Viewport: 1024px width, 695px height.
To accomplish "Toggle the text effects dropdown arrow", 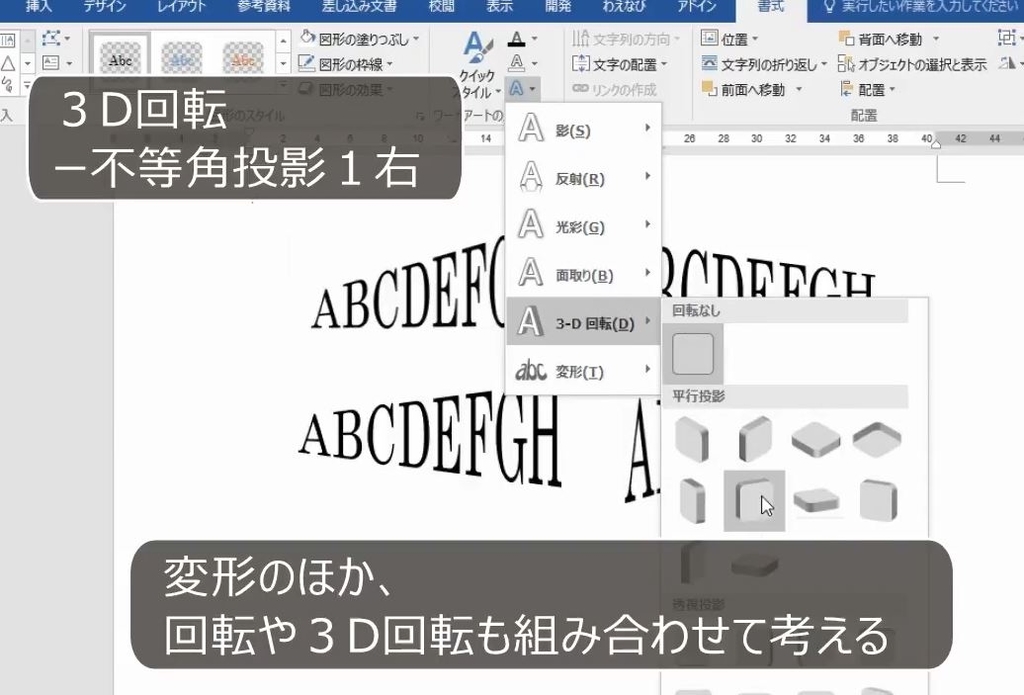I will (533, 89).
